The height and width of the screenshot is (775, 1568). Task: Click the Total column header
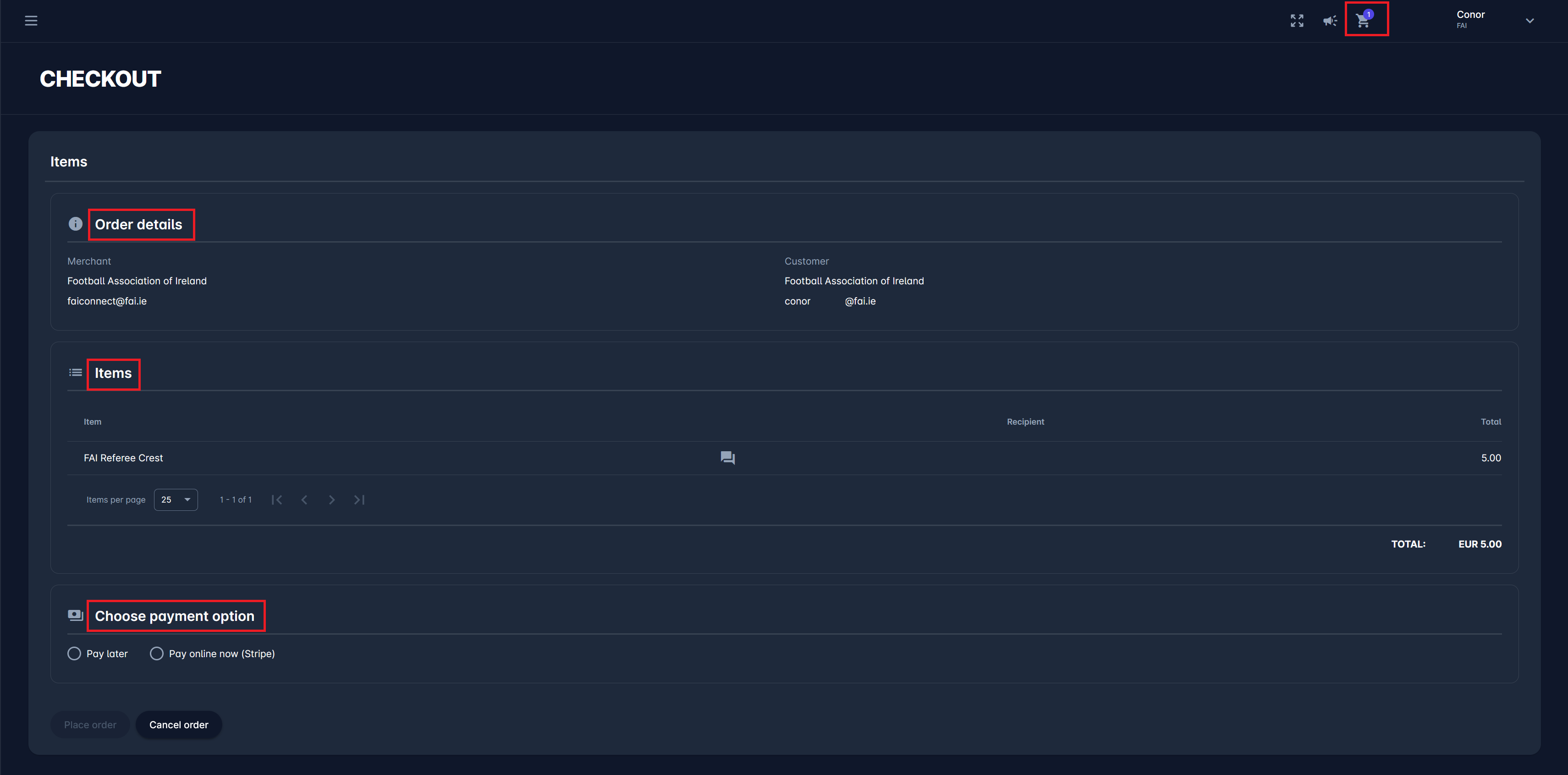[1490, 422]
